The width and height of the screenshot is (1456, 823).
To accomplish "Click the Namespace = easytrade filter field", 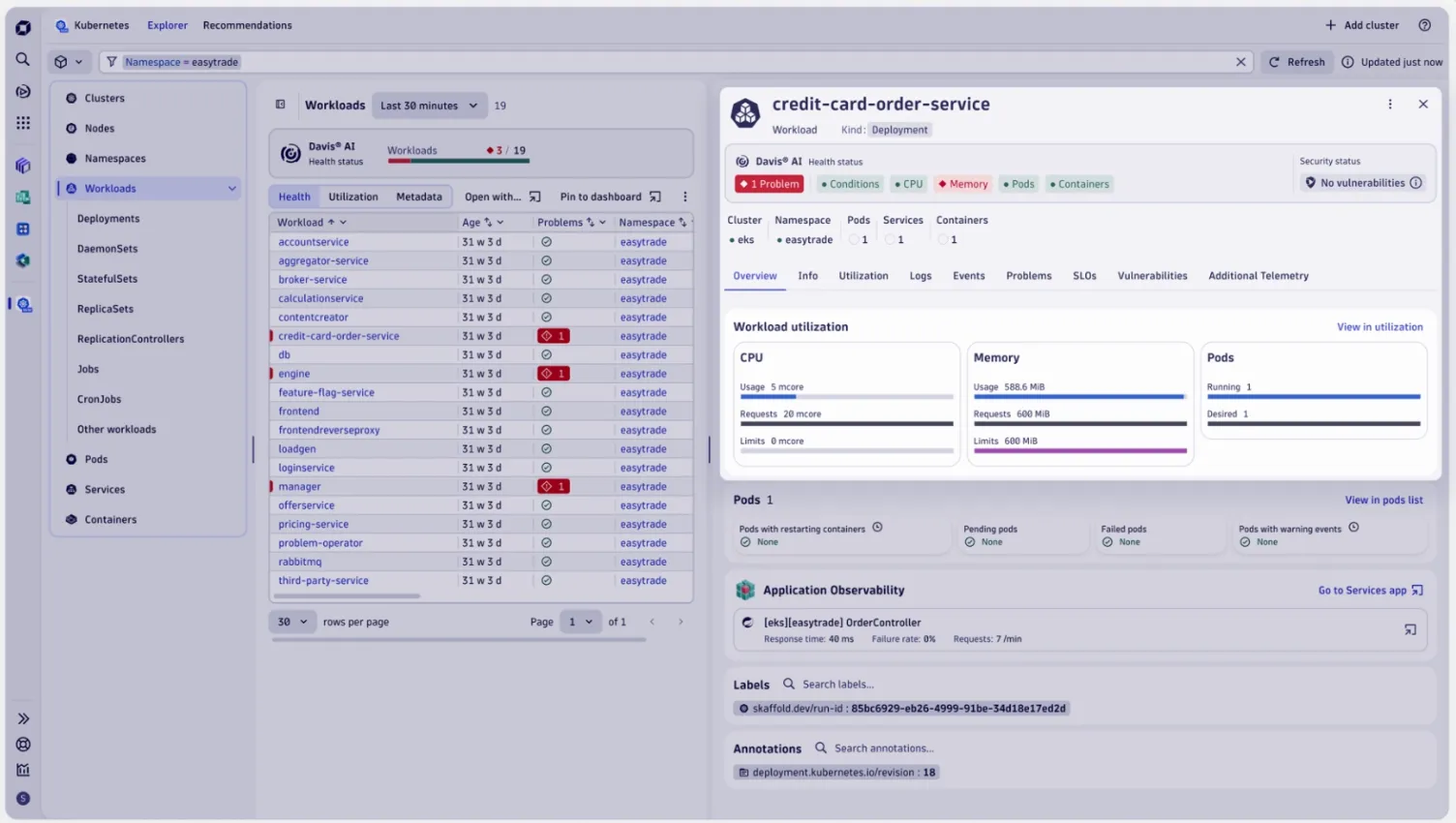I will [x=675, y=62].
